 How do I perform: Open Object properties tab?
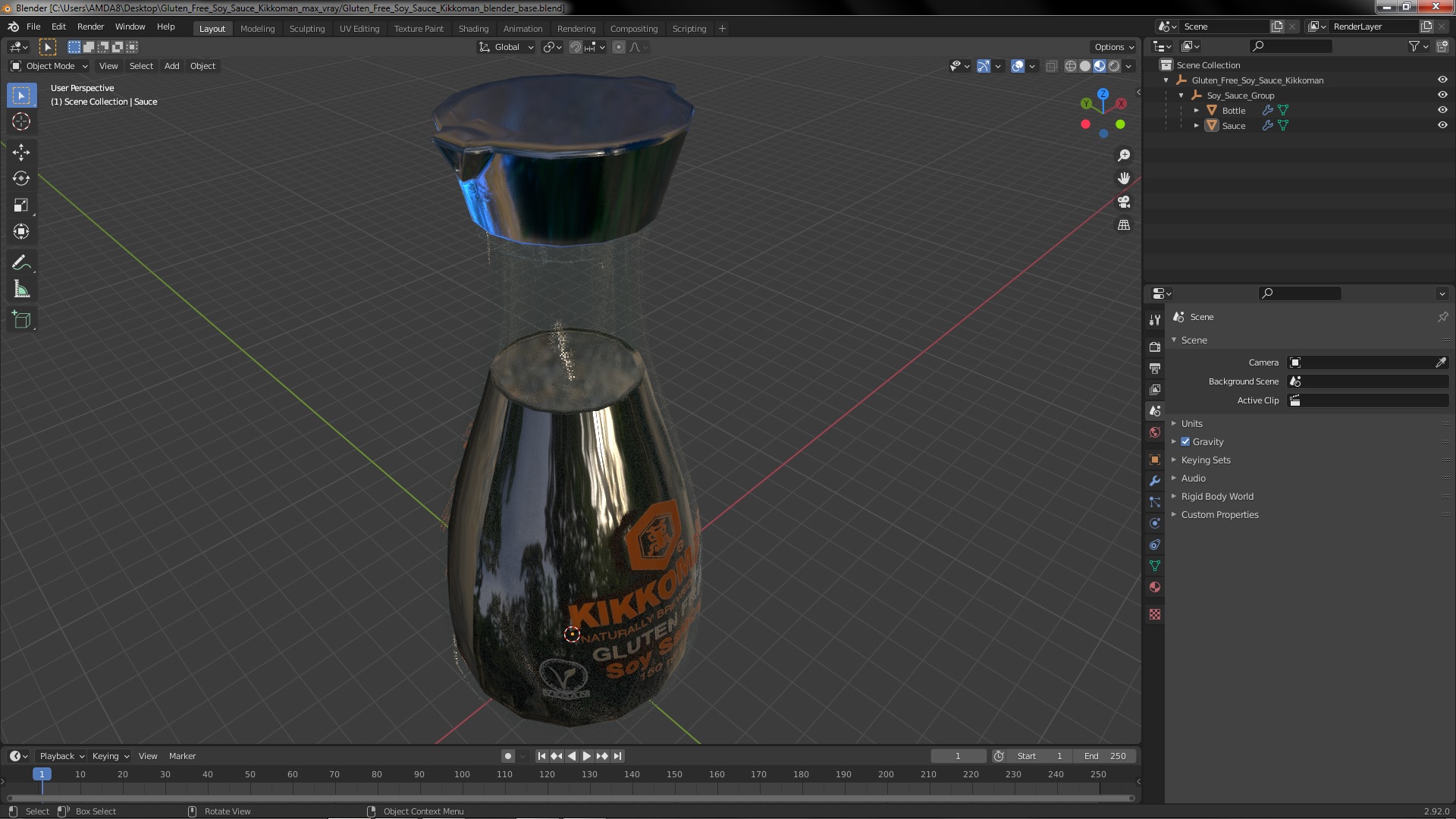1154,460
